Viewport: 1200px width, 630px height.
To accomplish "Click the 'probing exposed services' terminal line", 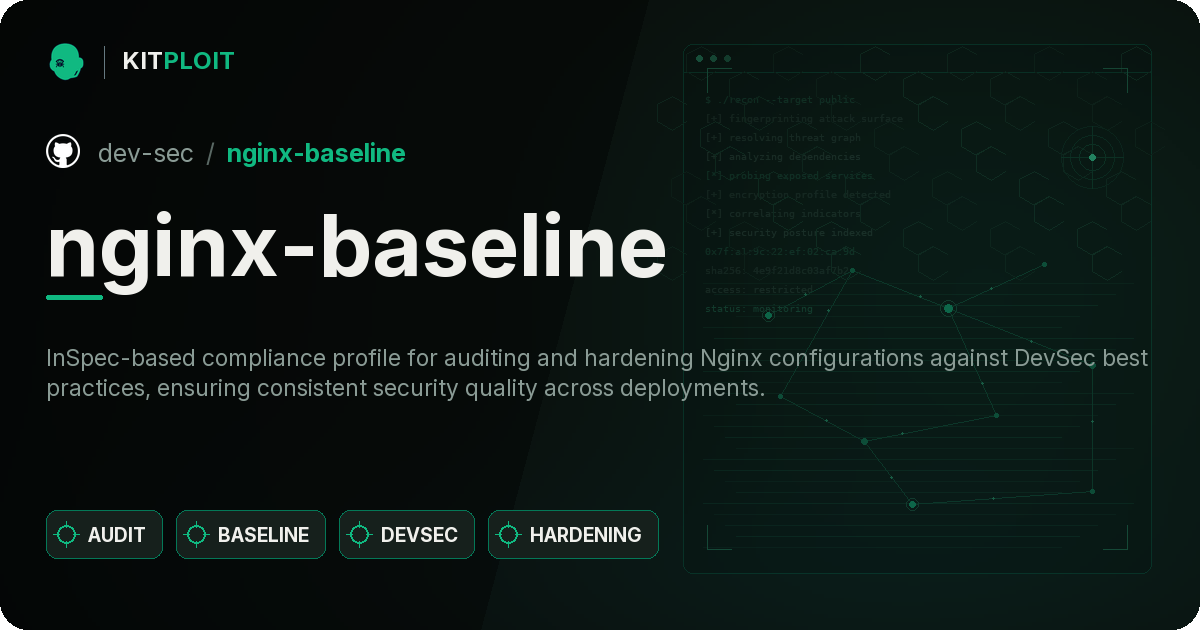I will pos(789,176).
